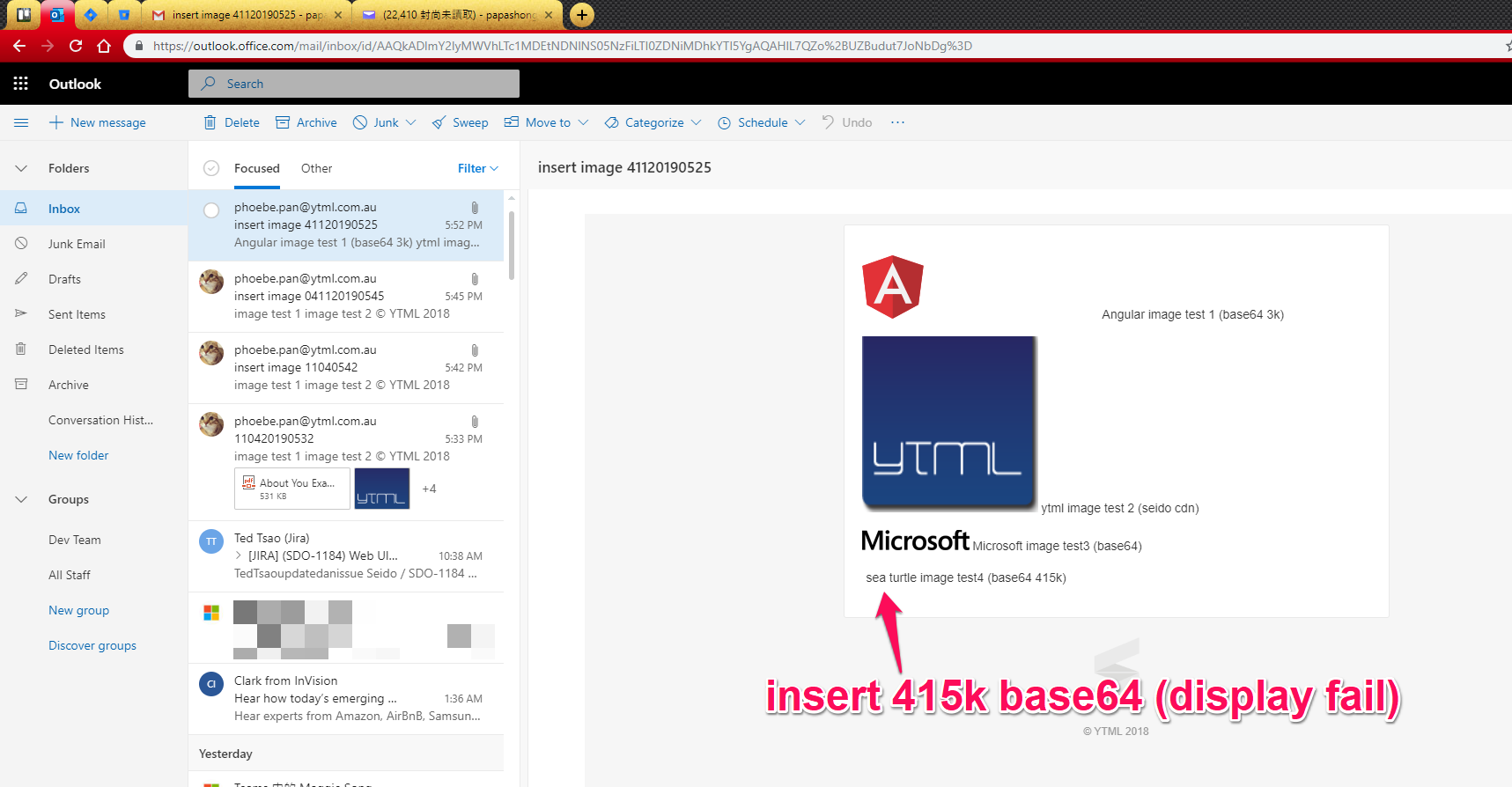Expand the Categorize dropdown arrow
This screenshot has width=1512, height=787.
point(697,122)
